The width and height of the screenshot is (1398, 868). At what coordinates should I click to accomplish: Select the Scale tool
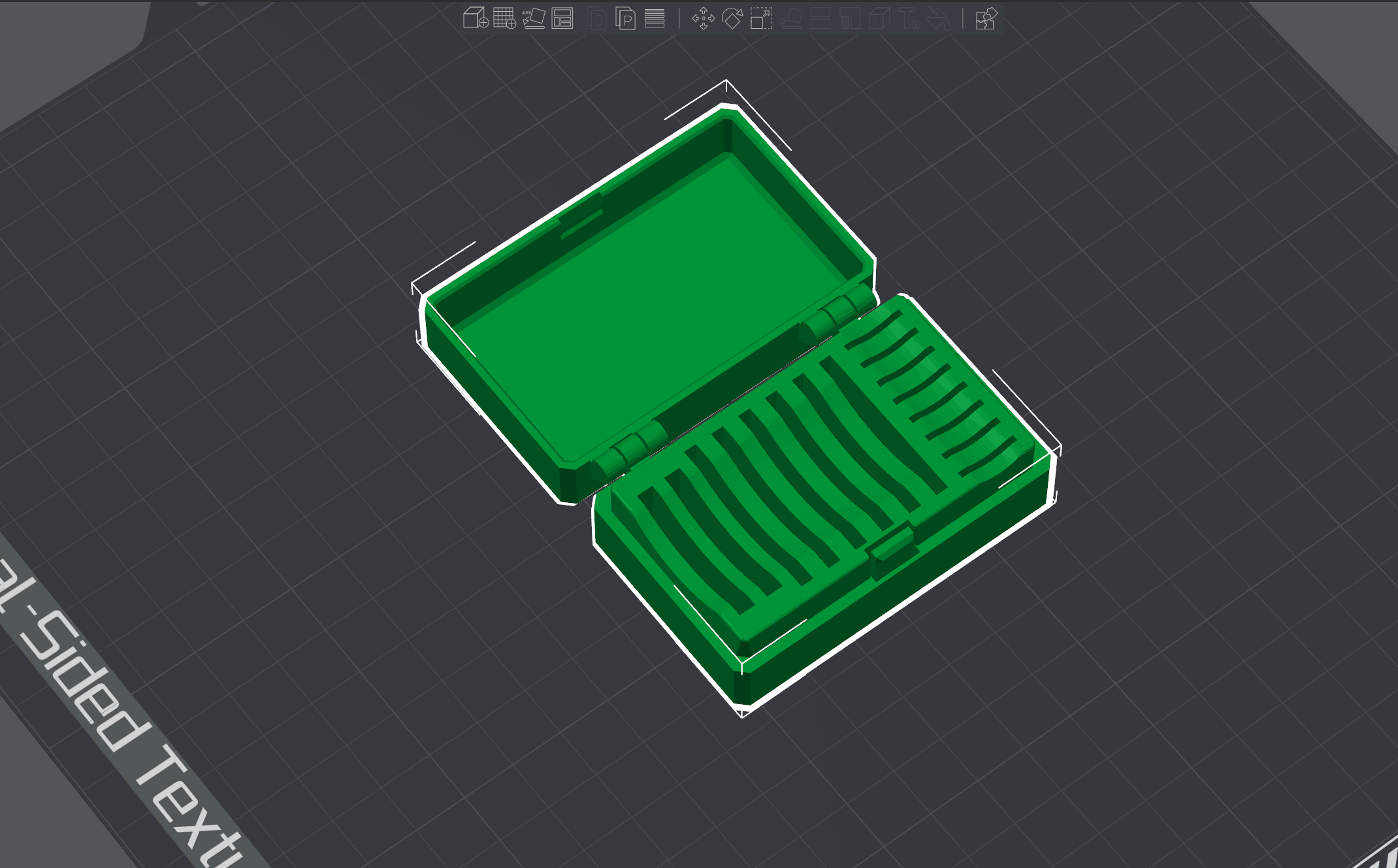click(761, 18)
